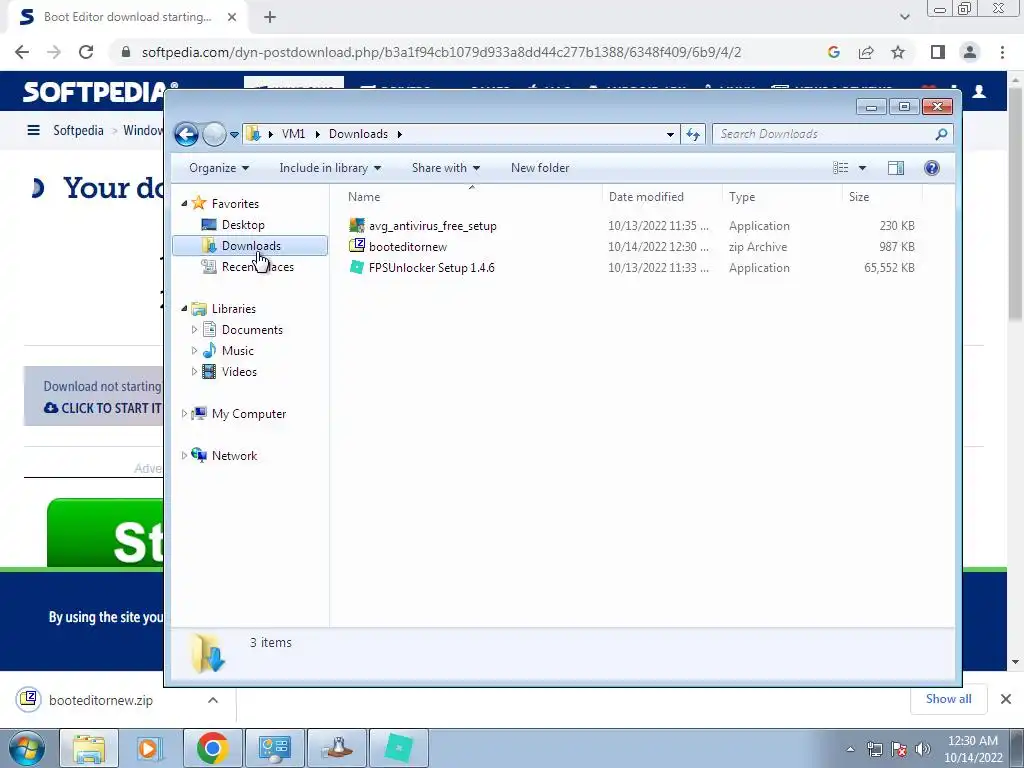Click the Chrome profile avatar icon
The height and width of the screenshot is (768, 1024).
970,52
